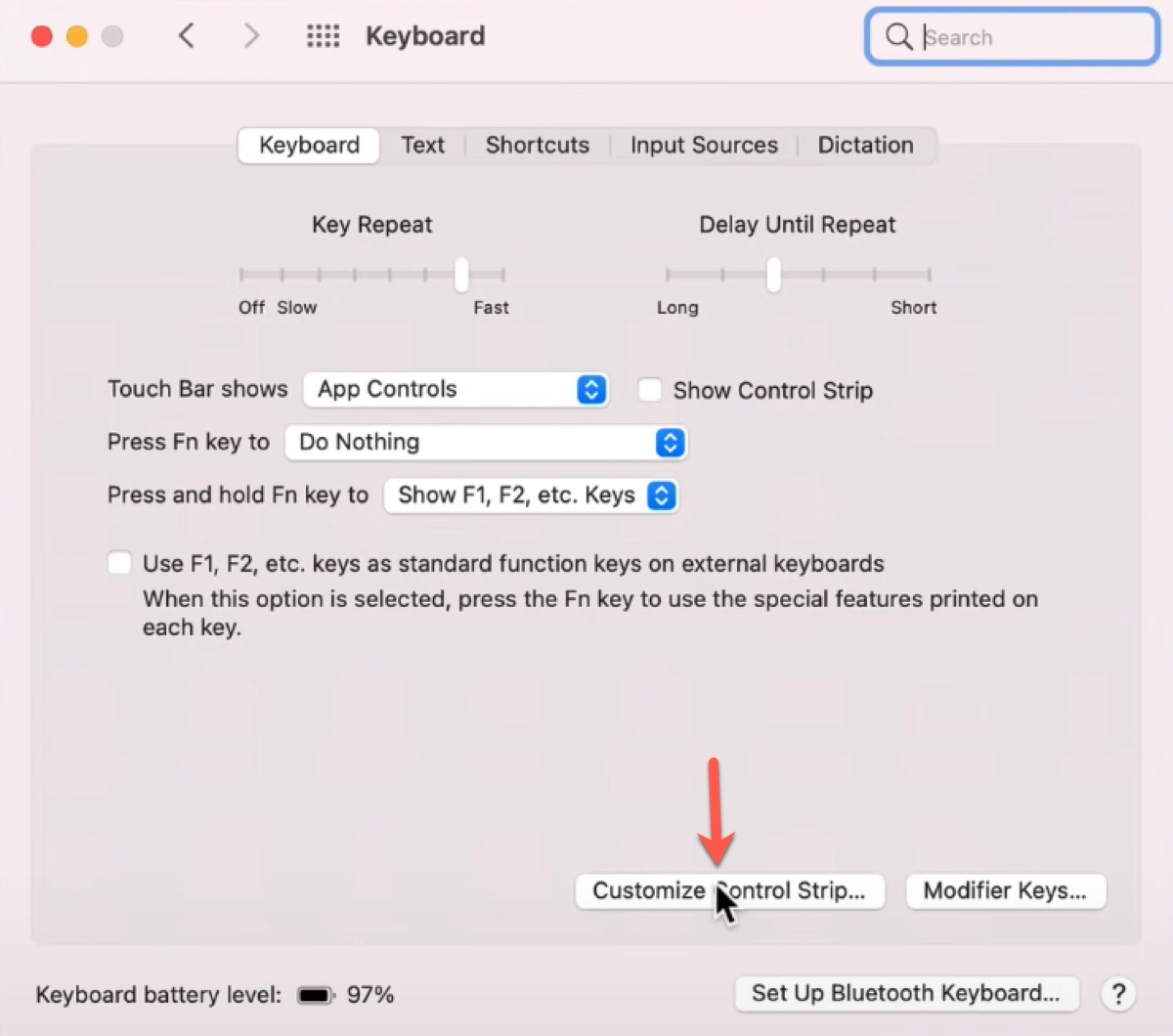Viewport: 1173px width, 1036px height.
Task: Open the Press Fn key to dropdown
Action: click(486, 442)
